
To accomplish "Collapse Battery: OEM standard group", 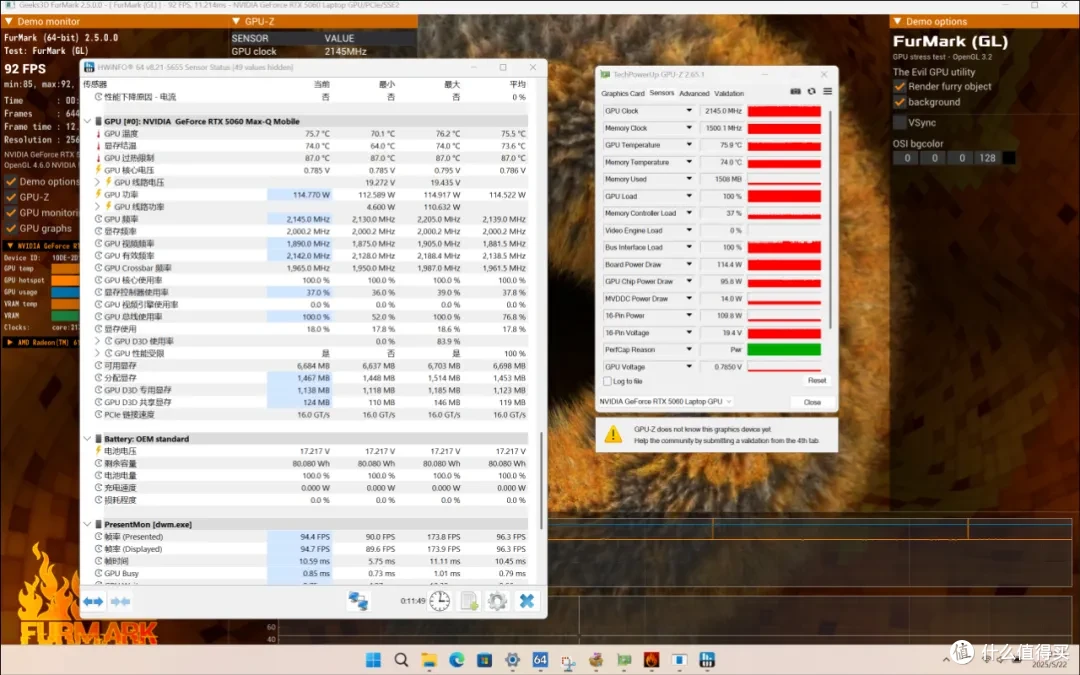I will click(x=87, y=439).
